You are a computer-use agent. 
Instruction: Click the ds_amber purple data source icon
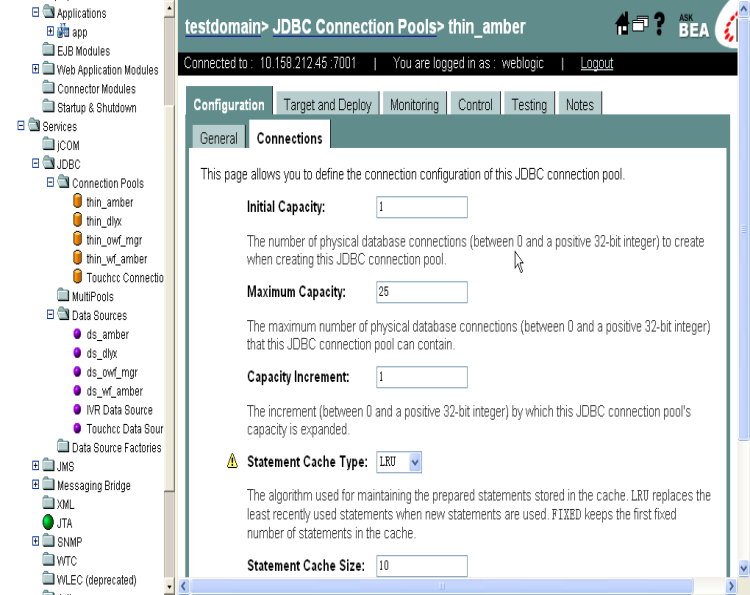77,334
